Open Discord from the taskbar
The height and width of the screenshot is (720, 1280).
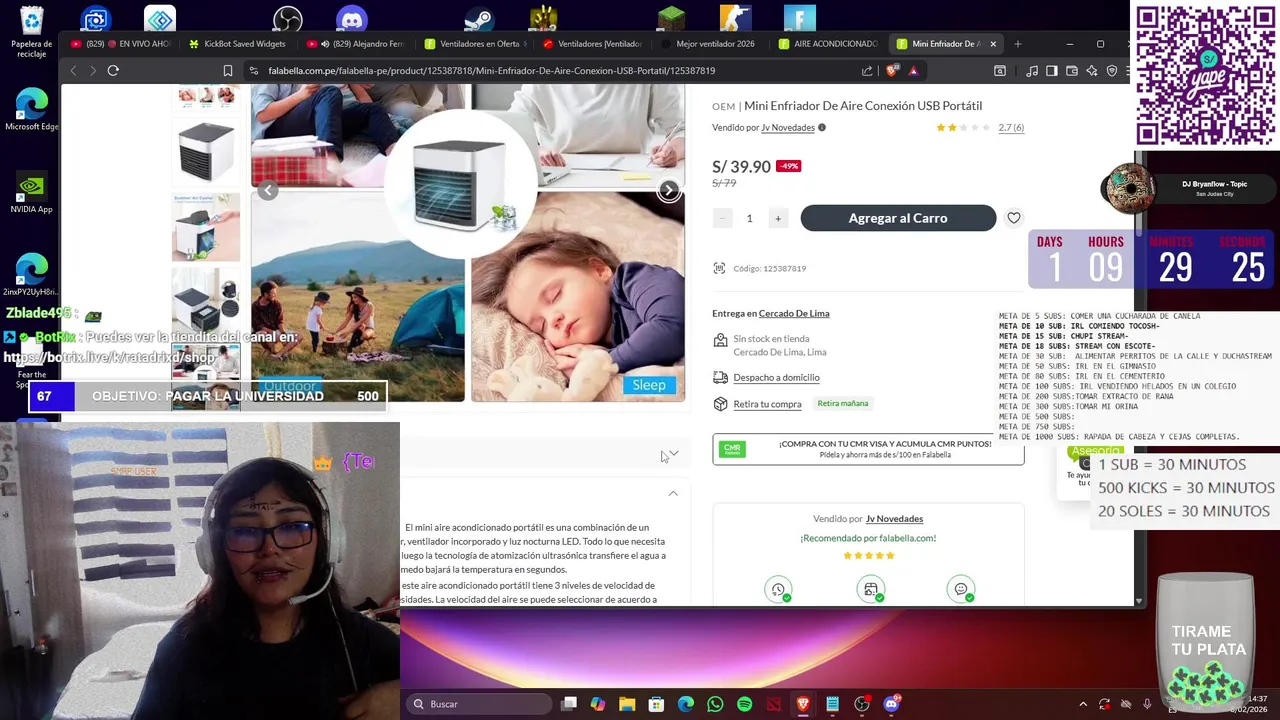click(891, 704)
